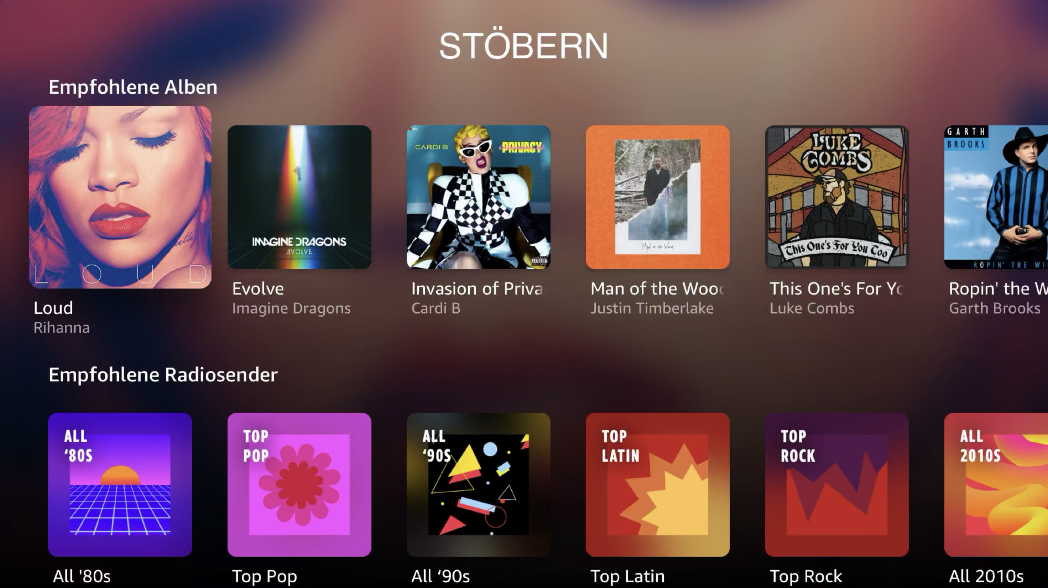The image size is (1048, 588).
Task: Open Luke Combs This One's For You cover
Action: coord(837,197)
